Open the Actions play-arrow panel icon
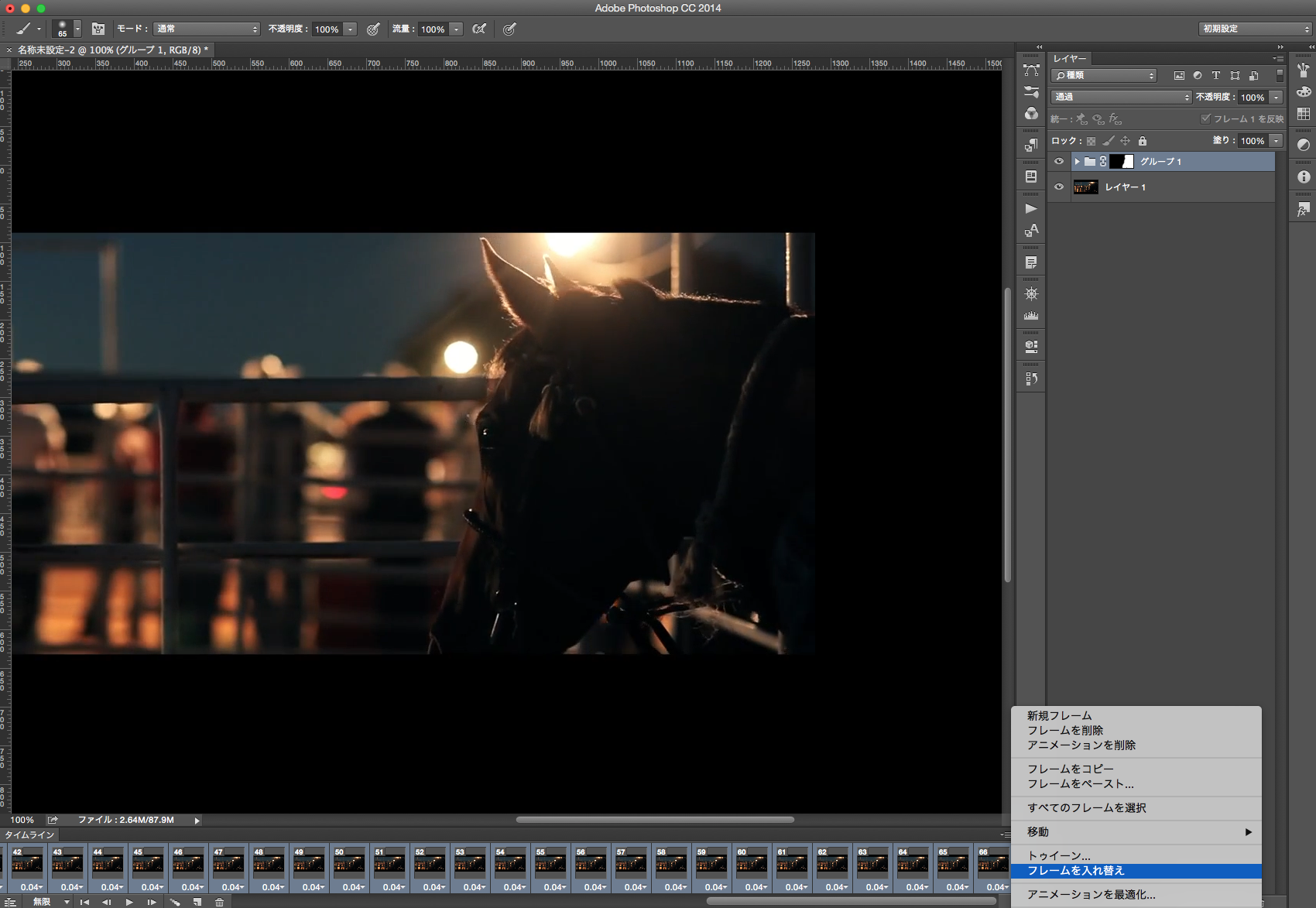The image size is (1316, 908). click(1031, 208)
